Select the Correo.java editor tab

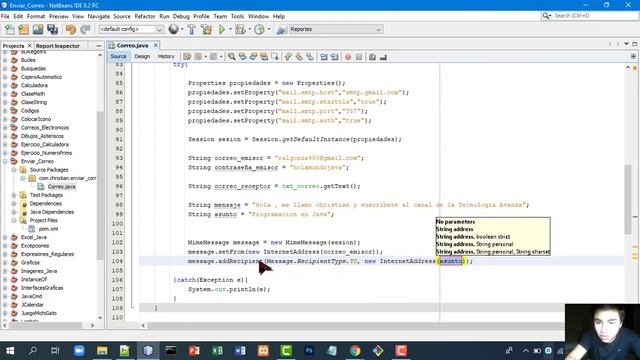point(132,45)
